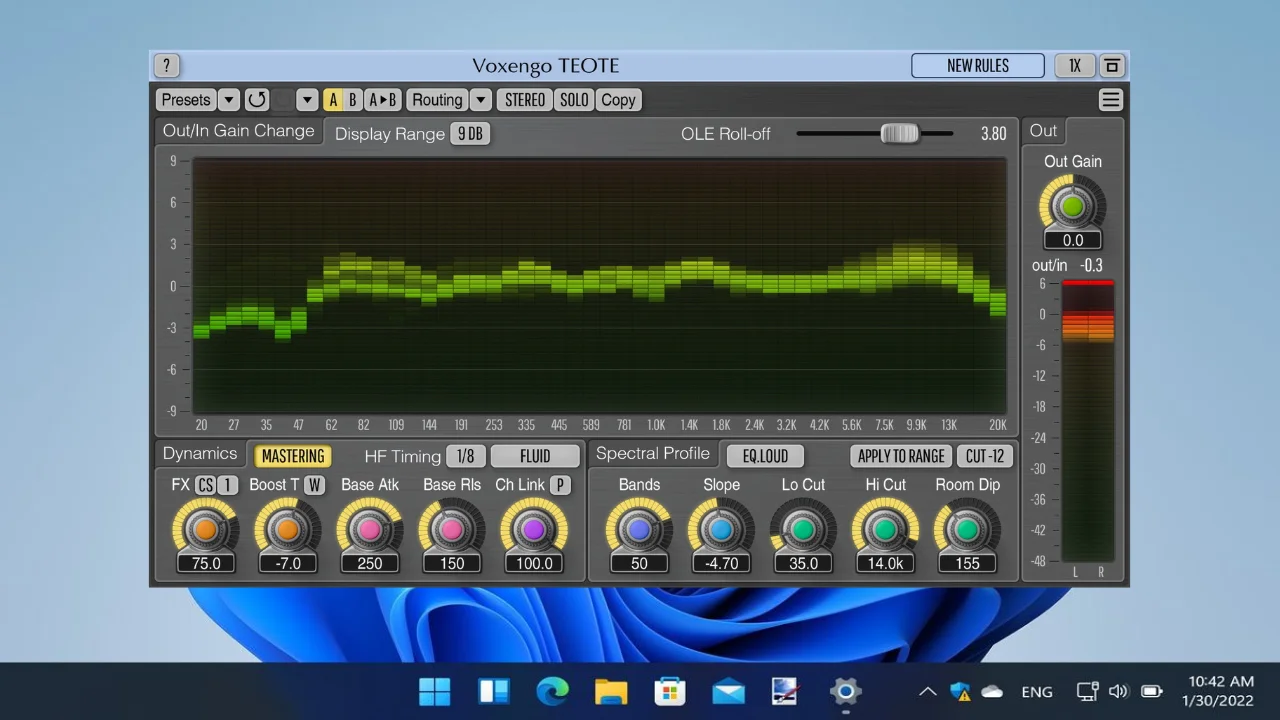Open the help question mark button
This screenshot has width=1280, height=720.
pyautogui.click(x=166, y=66)
